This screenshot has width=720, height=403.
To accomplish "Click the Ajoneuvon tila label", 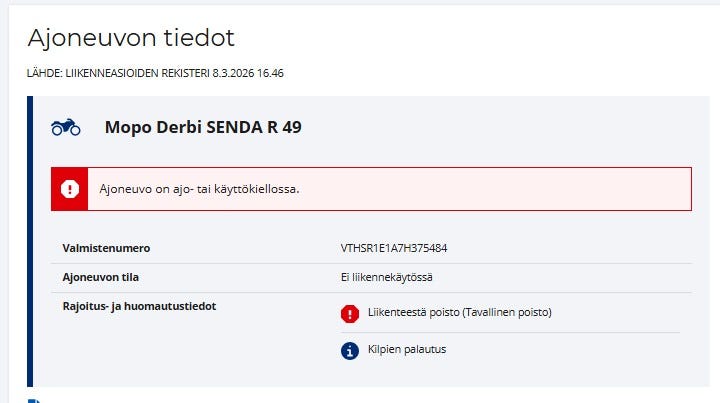I will click(103, 277).
